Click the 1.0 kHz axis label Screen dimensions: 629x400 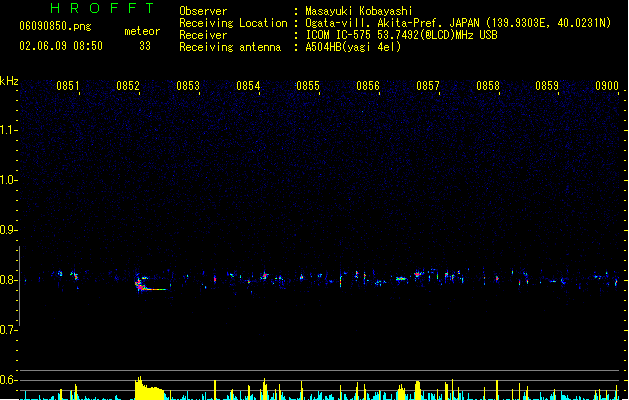tap(8, 180)
